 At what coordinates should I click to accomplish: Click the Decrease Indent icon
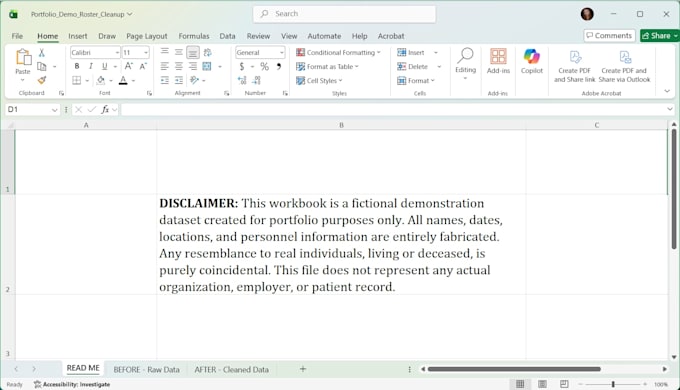(165, 80)
